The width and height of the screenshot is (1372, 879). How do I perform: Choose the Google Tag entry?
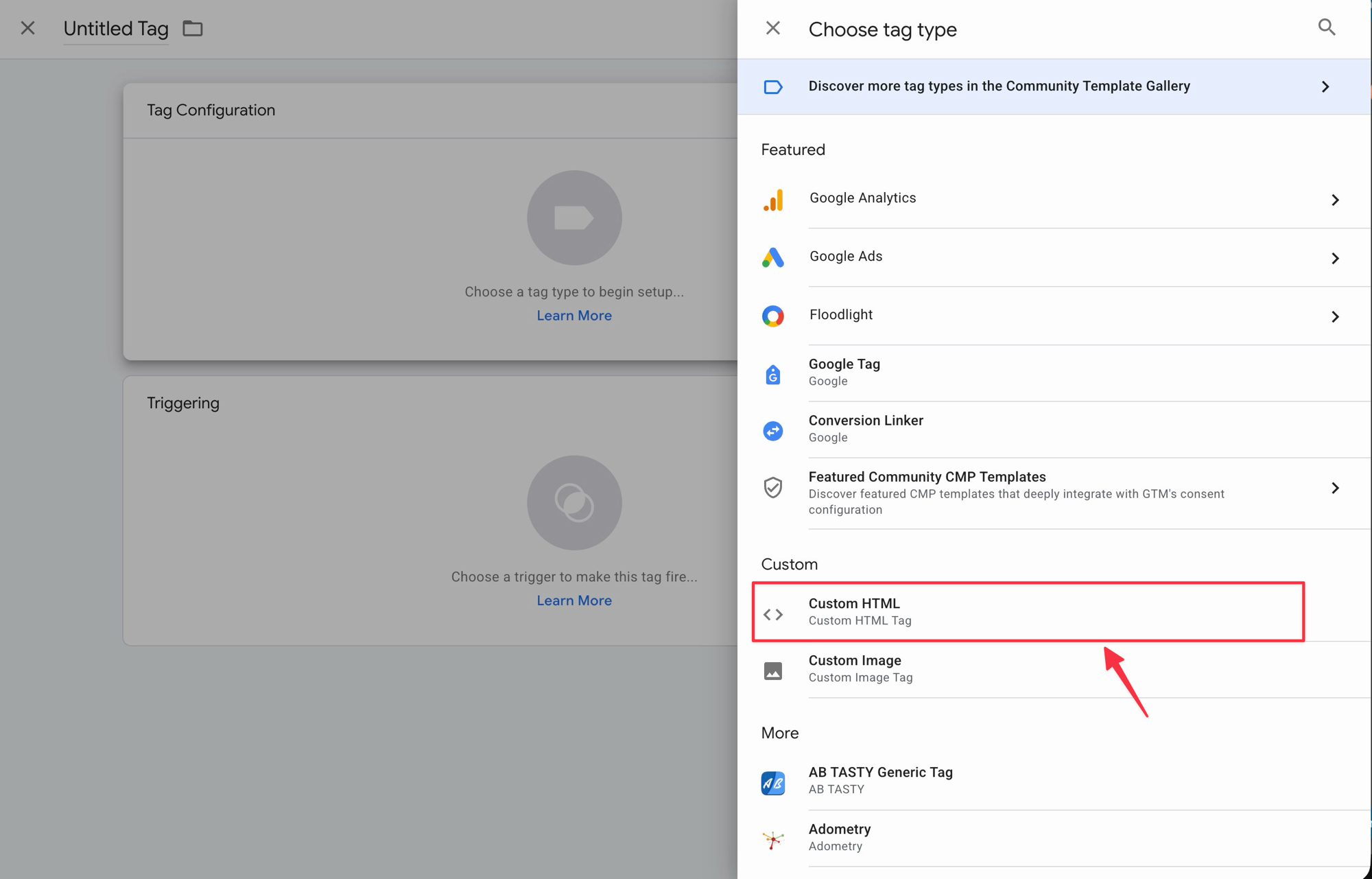(1054, 373)
